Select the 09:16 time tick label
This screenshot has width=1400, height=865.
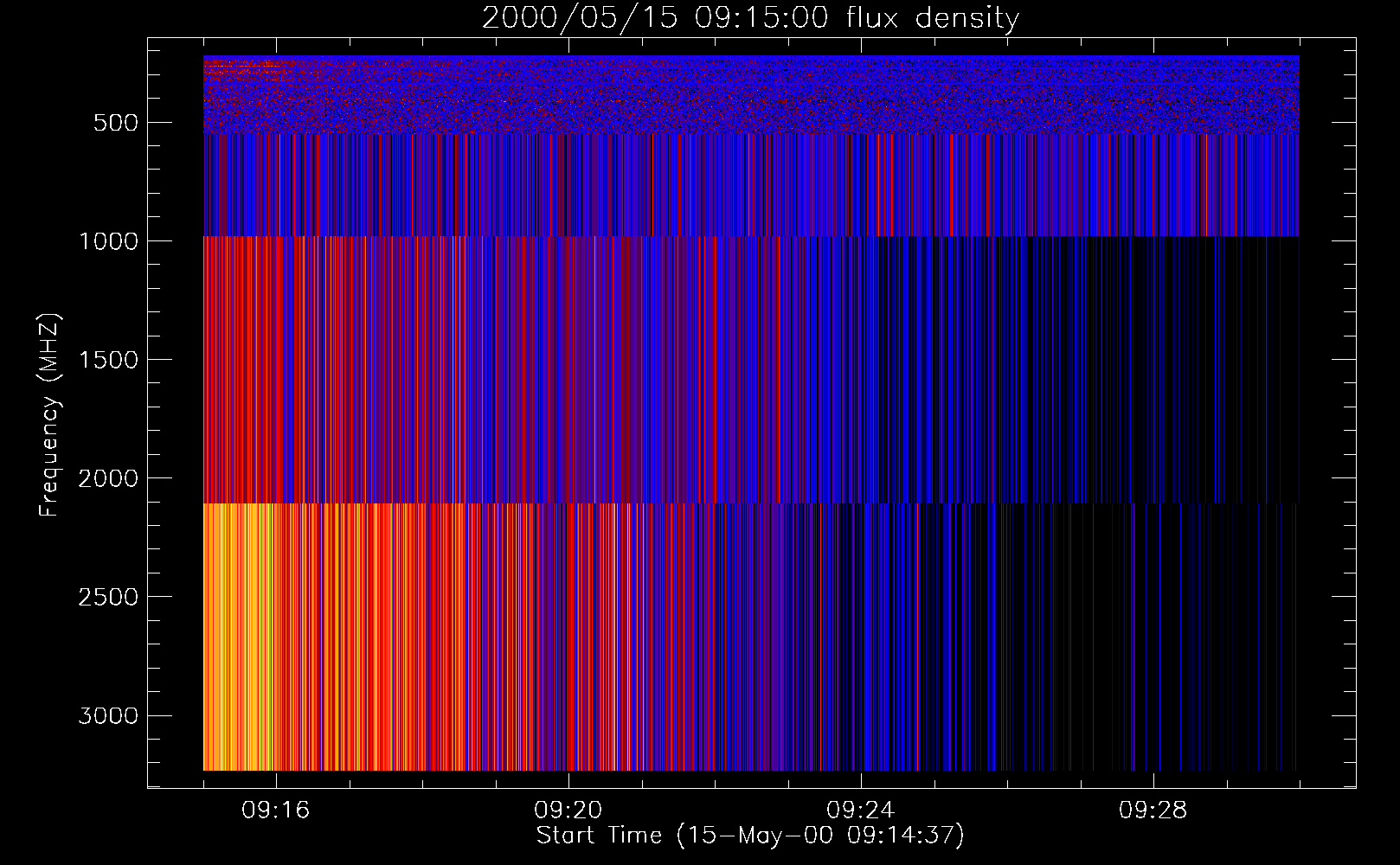[x=276, y=811]
